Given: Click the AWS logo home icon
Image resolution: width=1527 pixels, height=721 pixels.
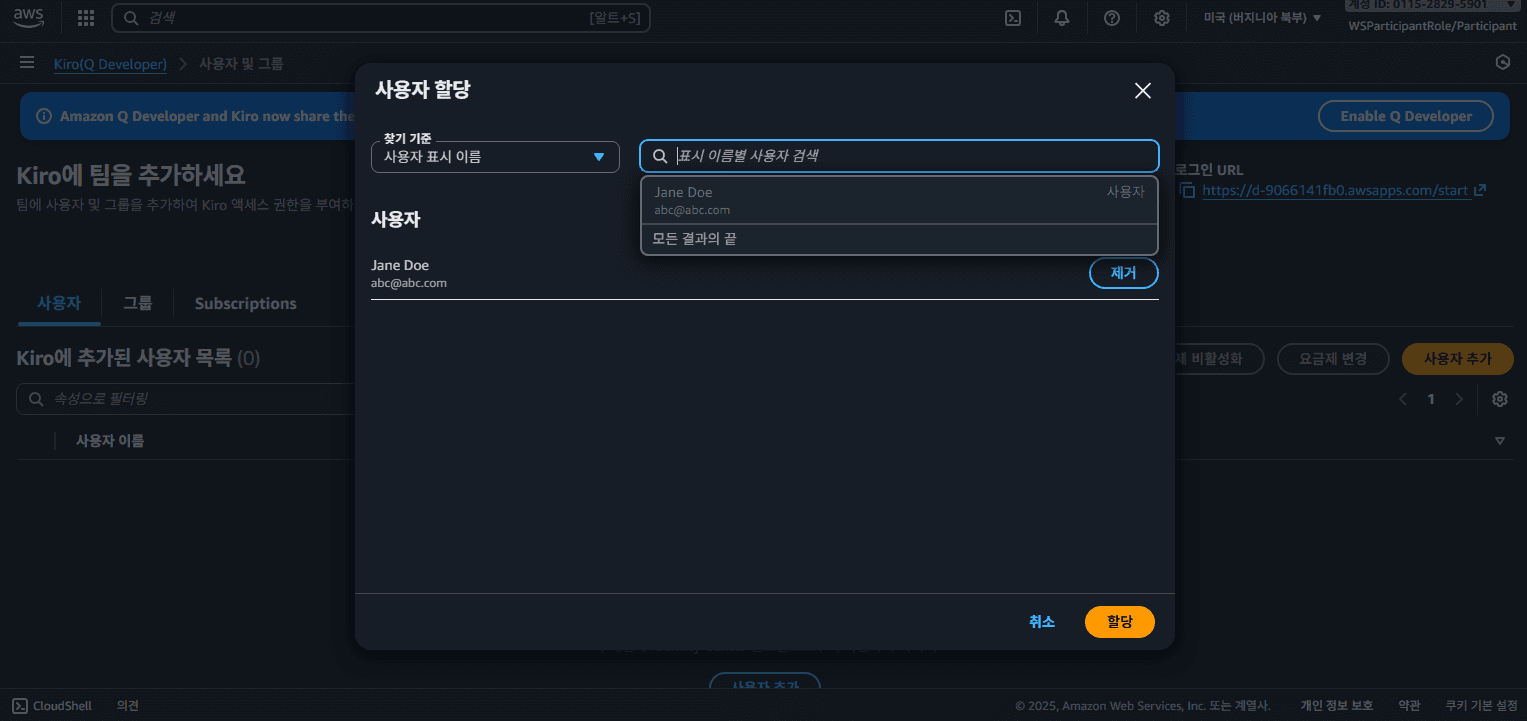Looking at the screenshot, I should click(x=28, y=17).
